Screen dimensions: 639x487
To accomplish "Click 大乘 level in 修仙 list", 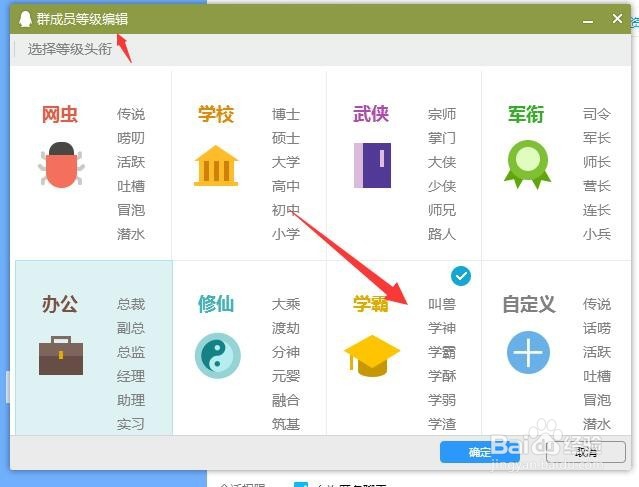I will coord(286,304).
